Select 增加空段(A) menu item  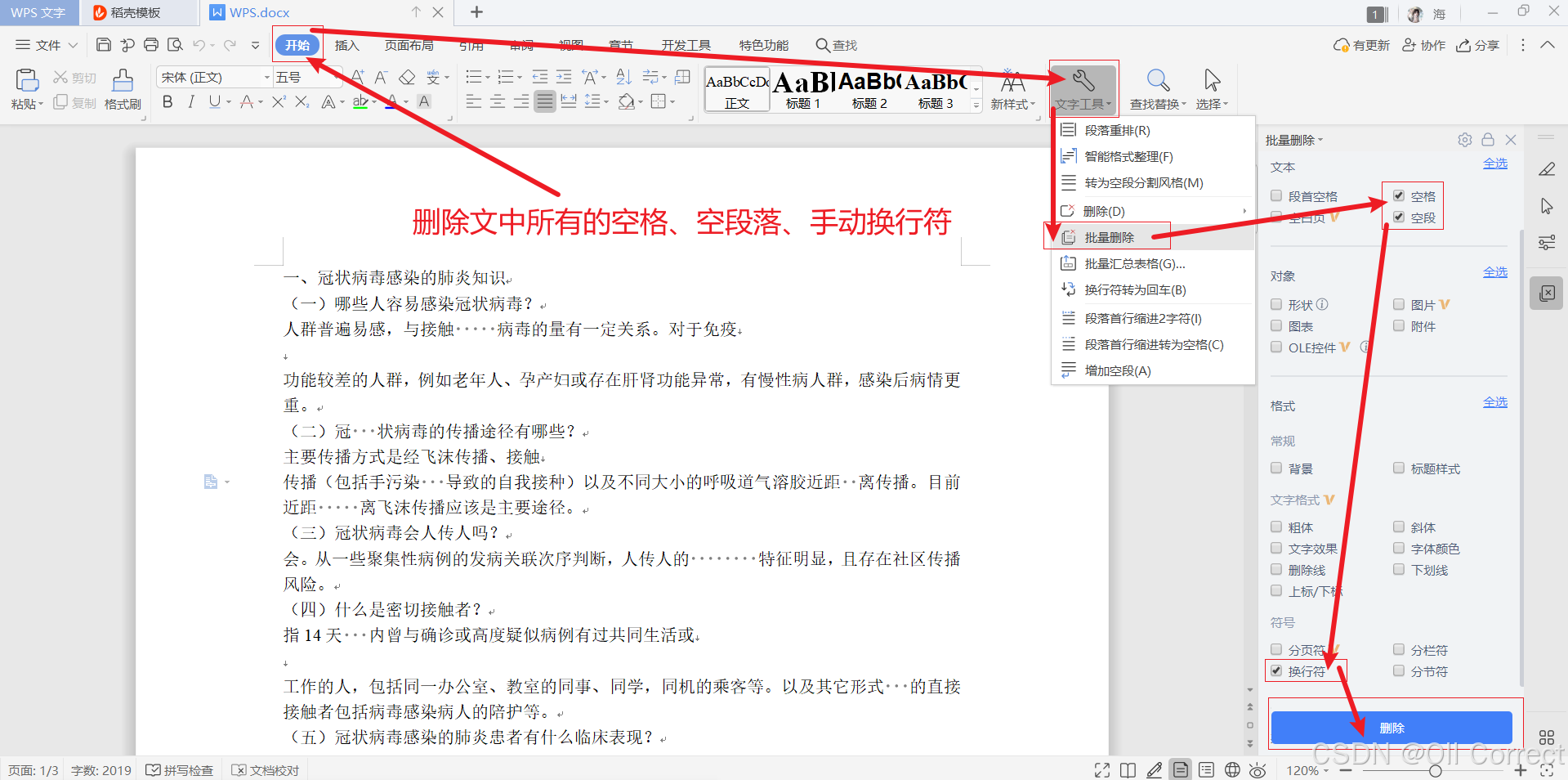click(x=1153, y=370)
